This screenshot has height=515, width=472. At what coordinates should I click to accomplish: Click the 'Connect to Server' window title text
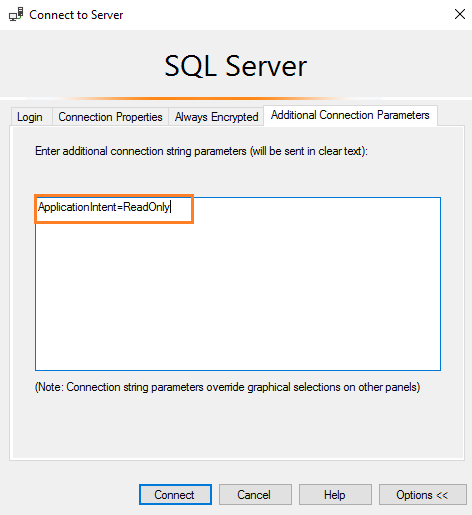coord(76,15)
